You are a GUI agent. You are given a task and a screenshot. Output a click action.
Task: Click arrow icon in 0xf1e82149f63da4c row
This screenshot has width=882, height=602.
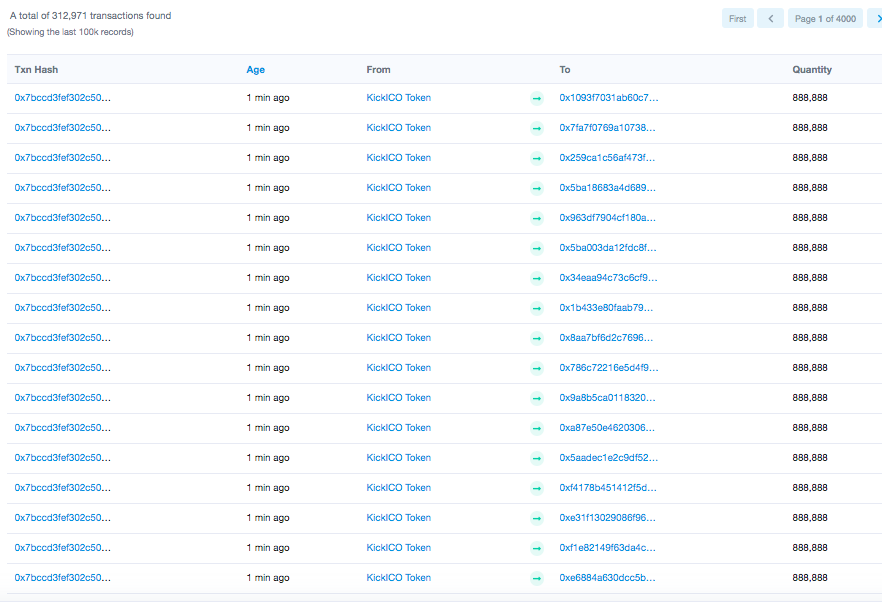(537, 549)
